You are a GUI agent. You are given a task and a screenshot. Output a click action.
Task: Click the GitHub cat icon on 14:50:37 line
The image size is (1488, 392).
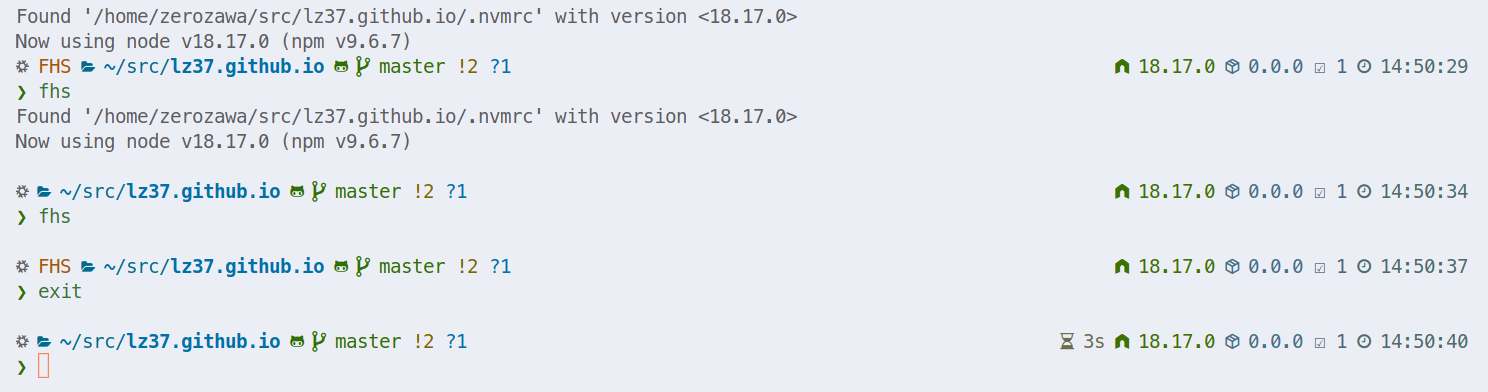tap(341, 267)
